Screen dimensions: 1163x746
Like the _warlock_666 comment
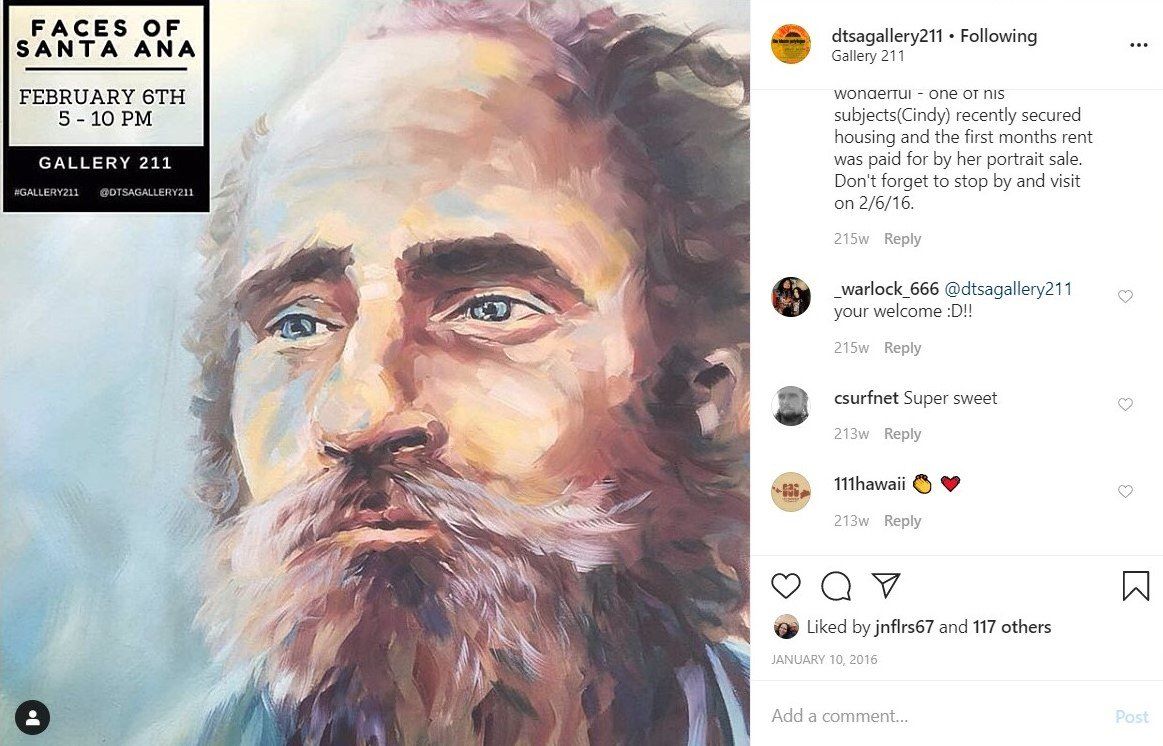pyautogui.click(x=1125, y=297)
